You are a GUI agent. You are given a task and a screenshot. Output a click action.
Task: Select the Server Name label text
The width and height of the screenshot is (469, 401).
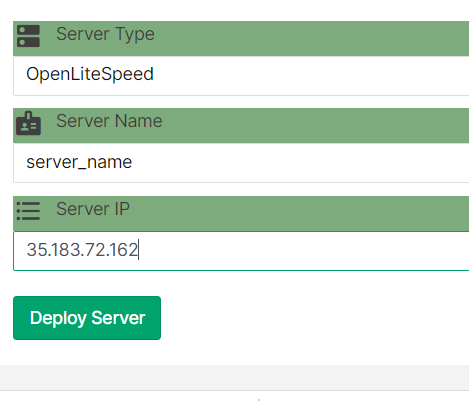[109, 121]
